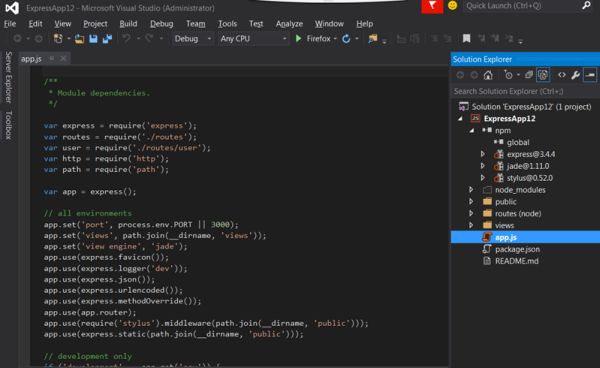Viewport: 600px width, 368px height.
Task: Open the Debug menu
Action: point(161,24)
